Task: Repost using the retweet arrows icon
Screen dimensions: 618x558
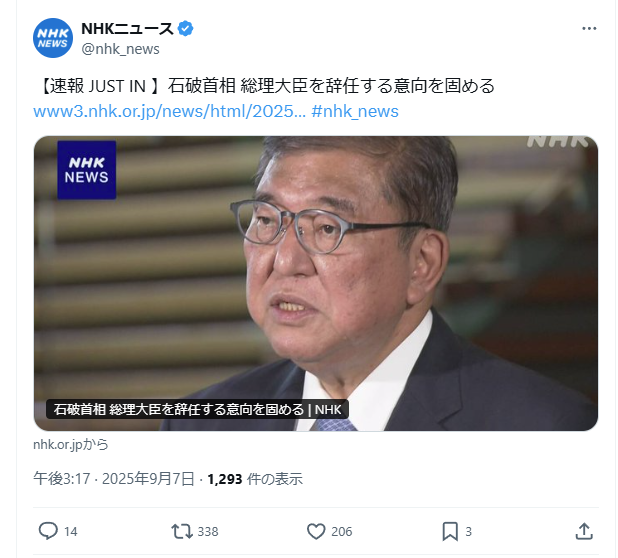Action: coord(182,531)
